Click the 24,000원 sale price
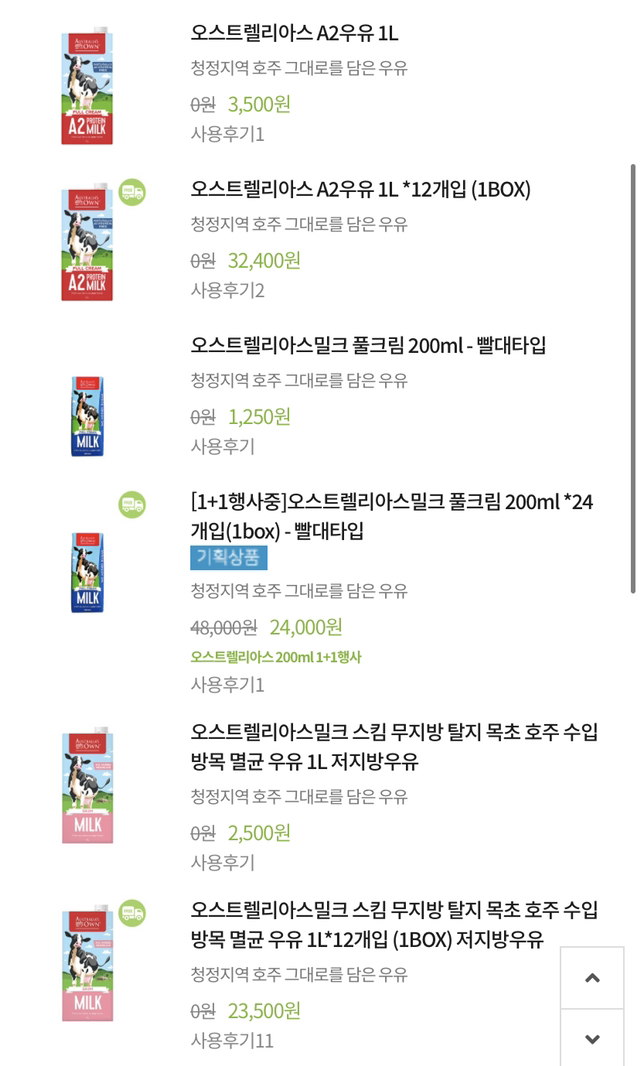This screenshot has width=640, height=1066. click(x=306, y=627)
